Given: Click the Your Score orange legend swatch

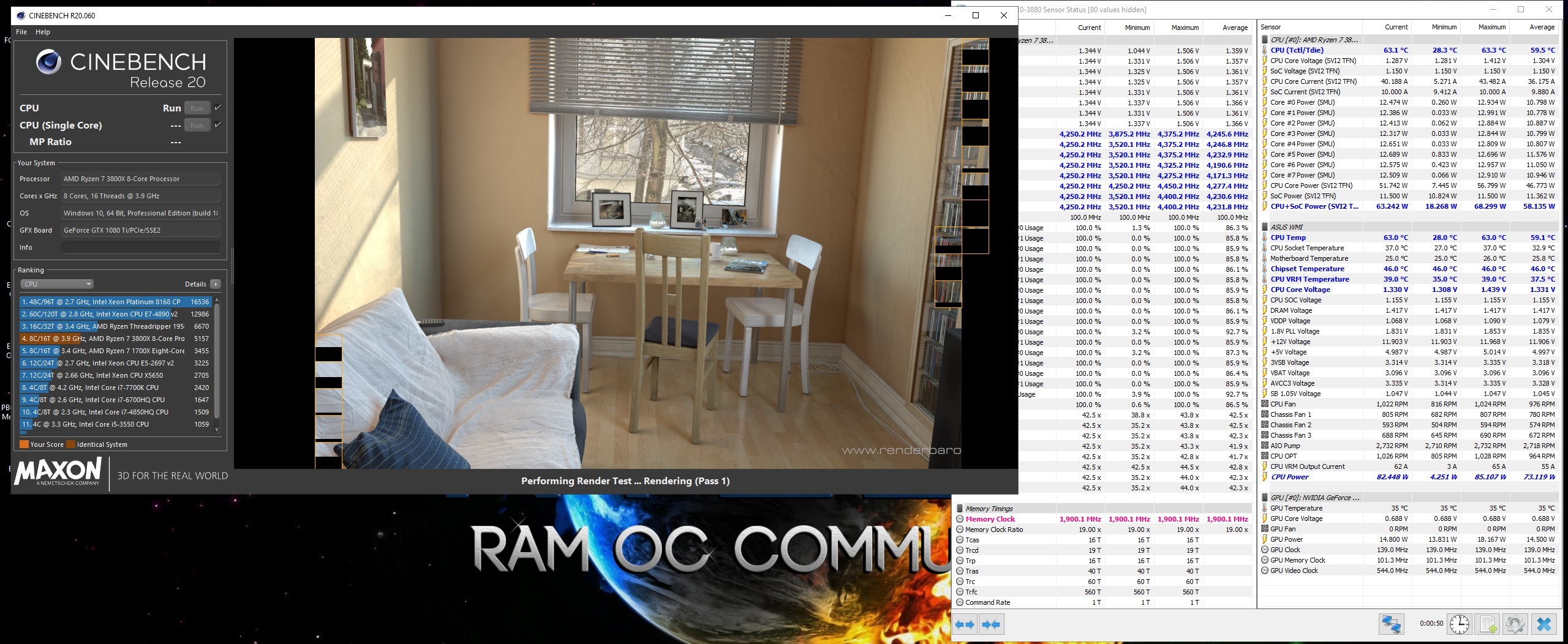Looking at the screenshot, I should (24, 444).
